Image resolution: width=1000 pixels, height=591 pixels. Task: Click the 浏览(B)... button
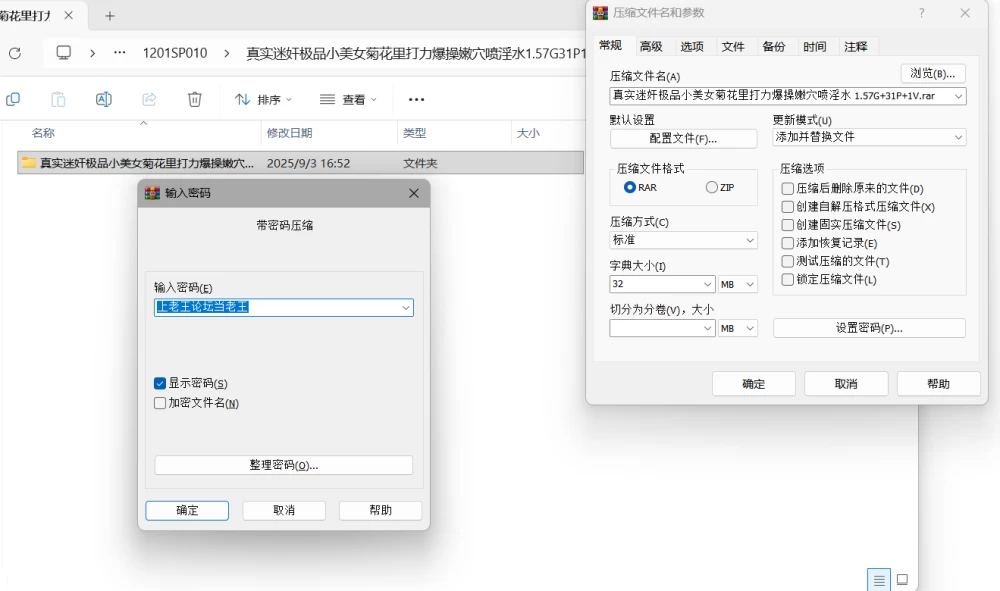pyautogui.click(x=933, y=73)
